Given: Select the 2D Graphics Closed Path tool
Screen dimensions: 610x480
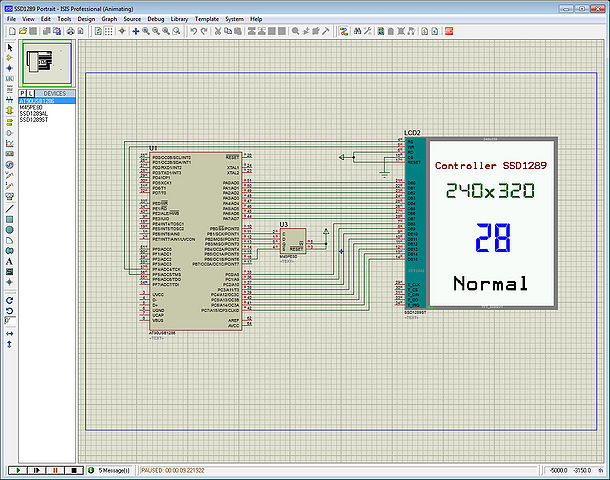Looking at the screenshot, I should click(10, 251).
